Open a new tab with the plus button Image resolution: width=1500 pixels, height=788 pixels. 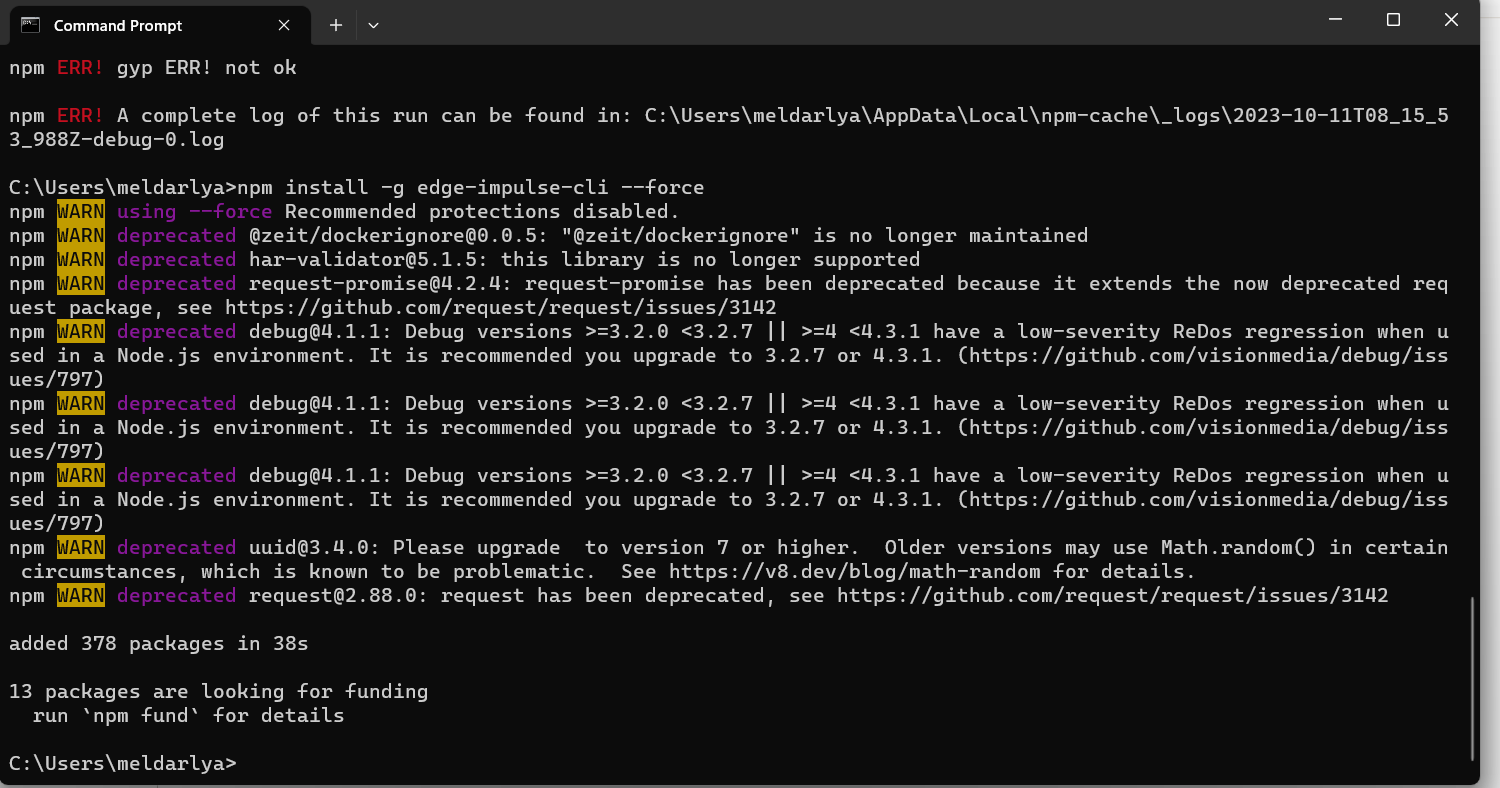(336, 25)
